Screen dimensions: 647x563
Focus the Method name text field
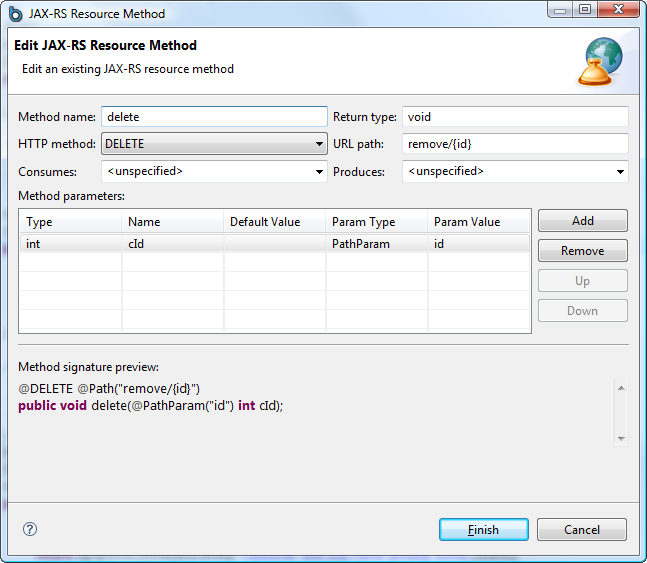tap(214, 117)
